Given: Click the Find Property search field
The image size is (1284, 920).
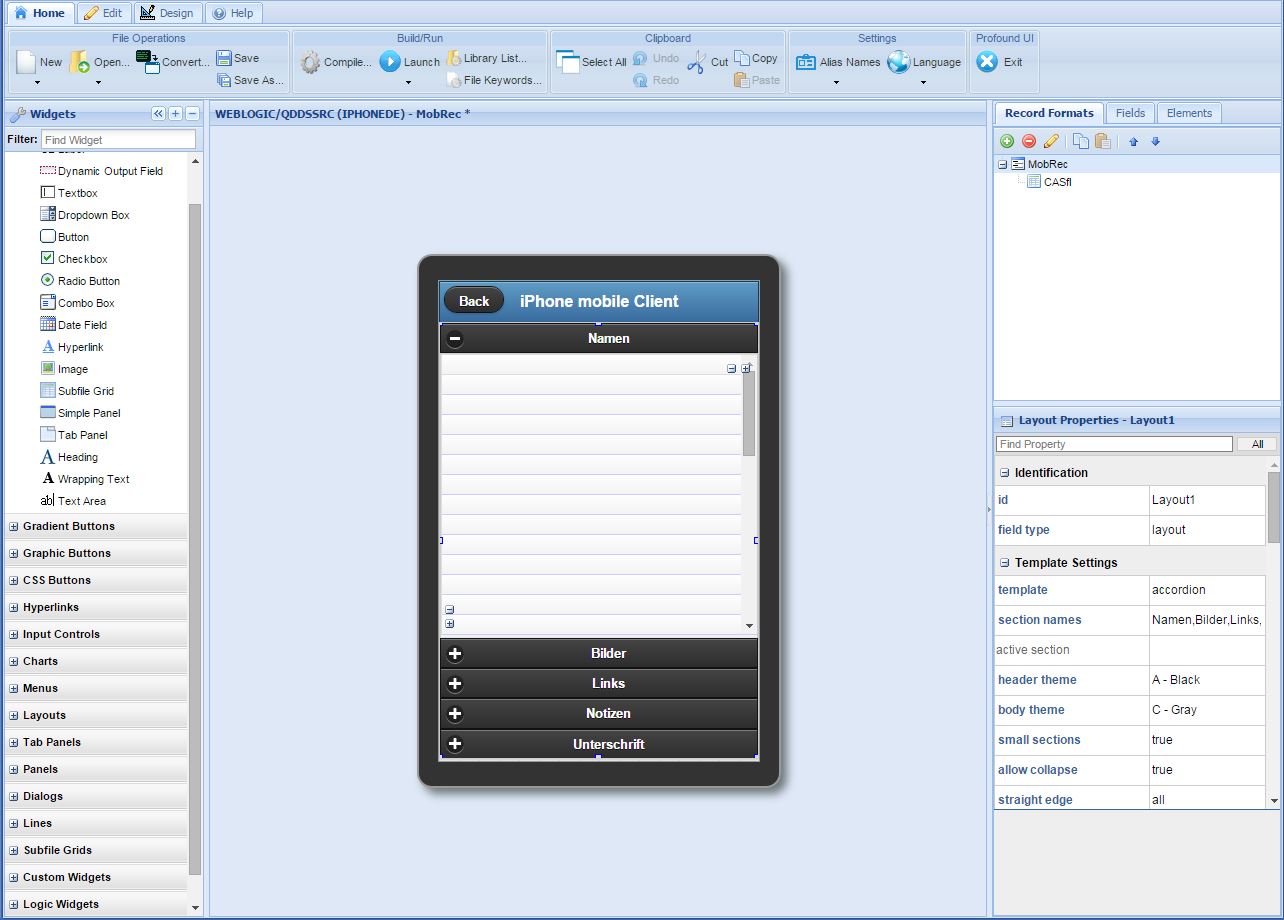Looking at the screenshot, I should [x=1114, y=444].
